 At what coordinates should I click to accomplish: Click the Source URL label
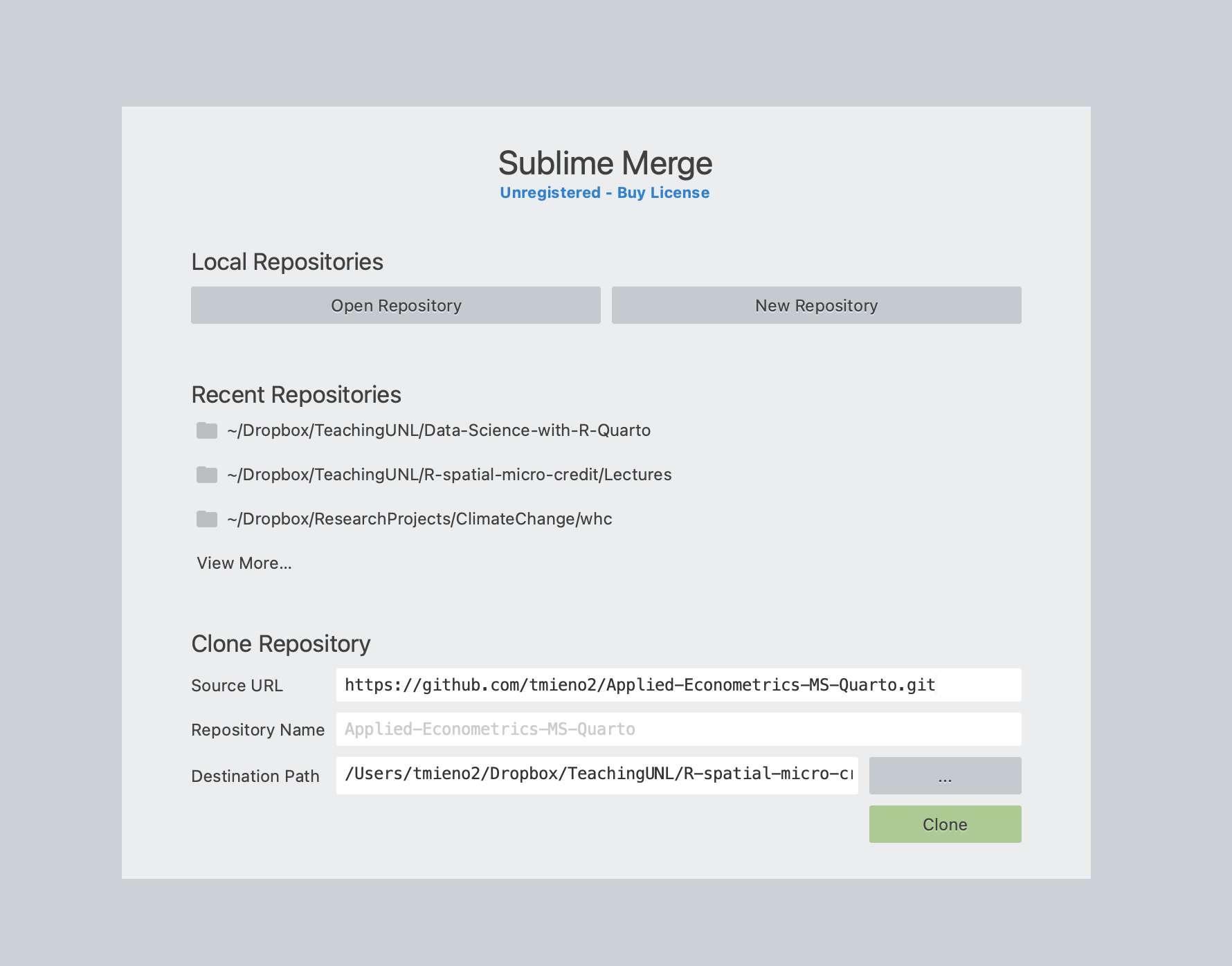[x=237, y=686]
